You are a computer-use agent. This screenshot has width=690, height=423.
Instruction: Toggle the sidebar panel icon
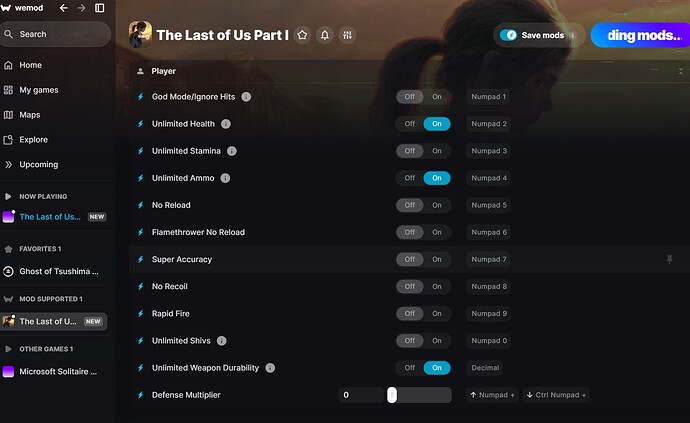coord(99,8)
